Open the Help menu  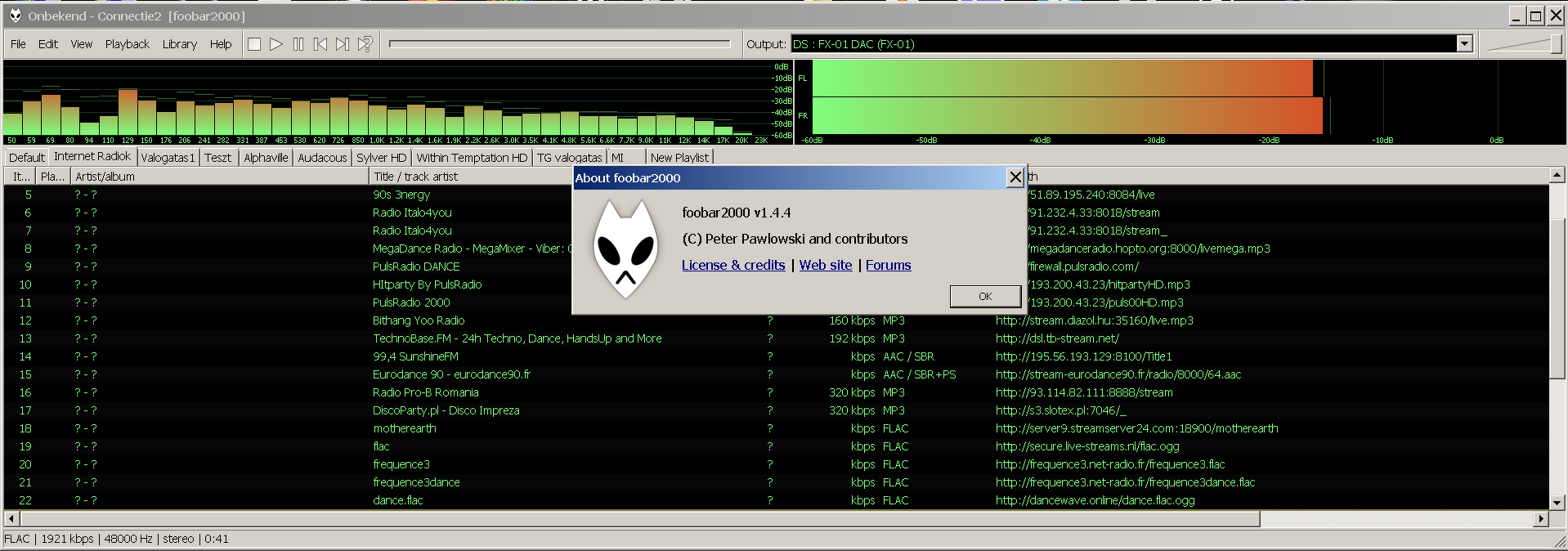(221, 44)
